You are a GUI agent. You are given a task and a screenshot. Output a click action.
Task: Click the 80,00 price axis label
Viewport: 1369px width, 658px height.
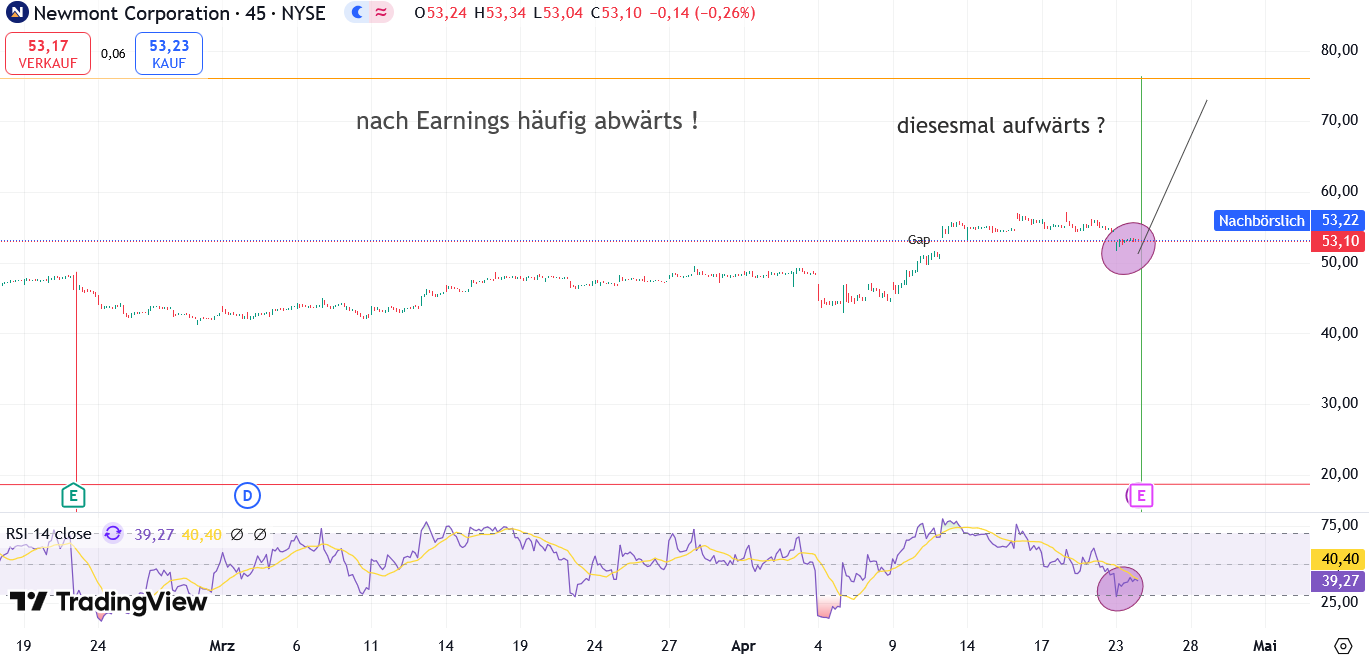[1338, 49]
